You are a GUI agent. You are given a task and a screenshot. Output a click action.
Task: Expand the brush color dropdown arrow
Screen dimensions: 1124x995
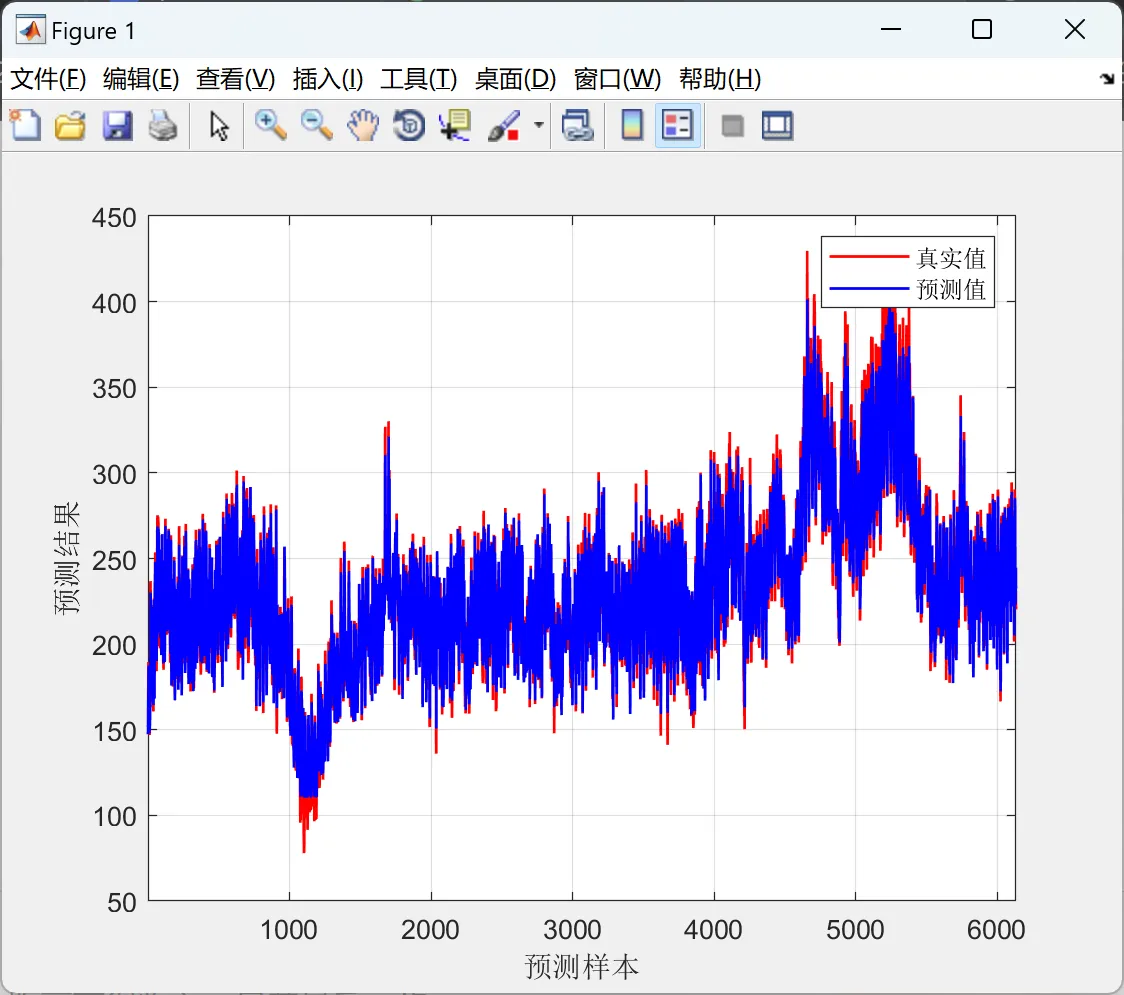[x=539, y=125]
